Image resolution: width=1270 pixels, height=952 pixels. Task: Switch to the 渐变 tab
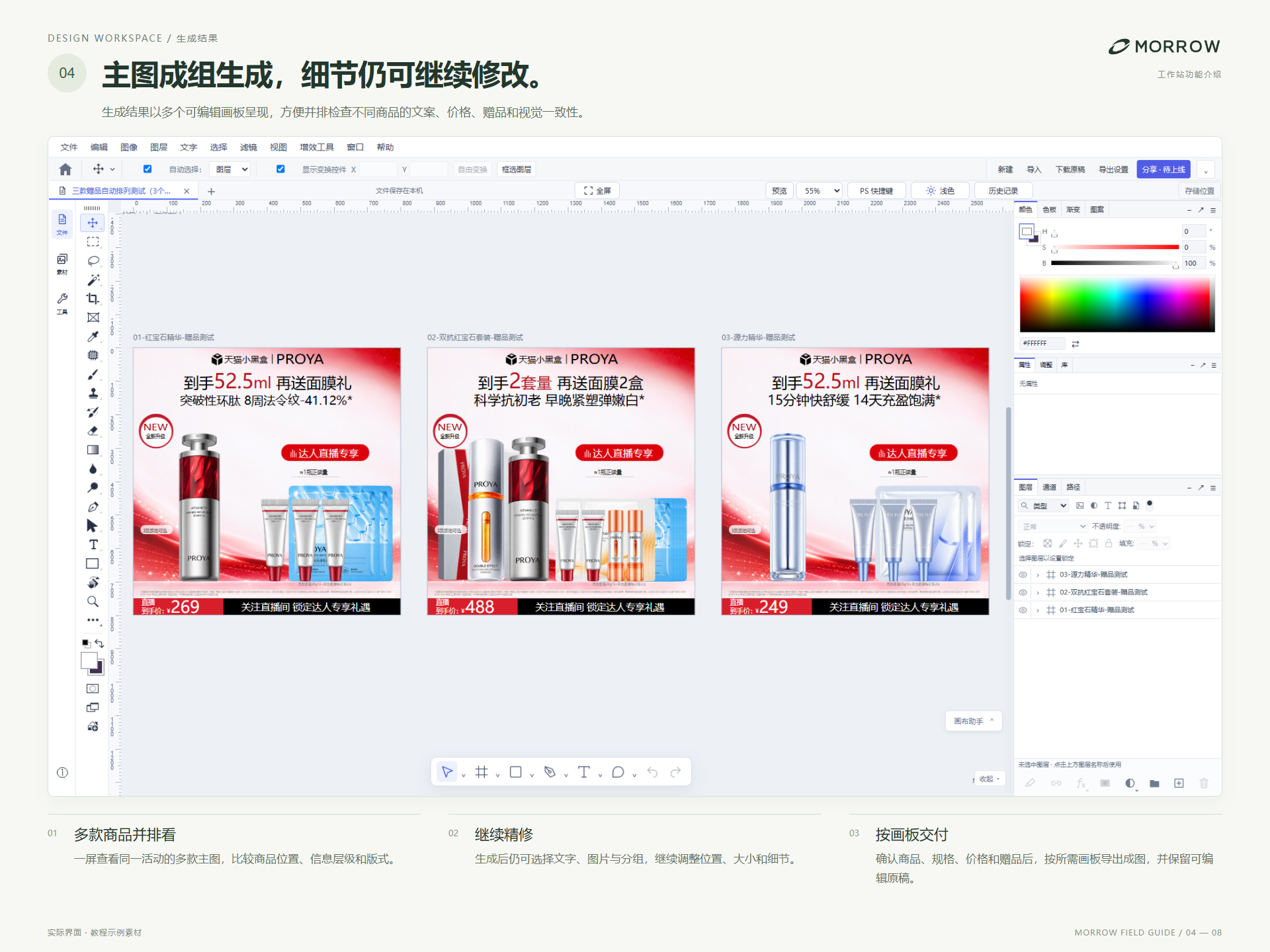(x=1073, y=210)
